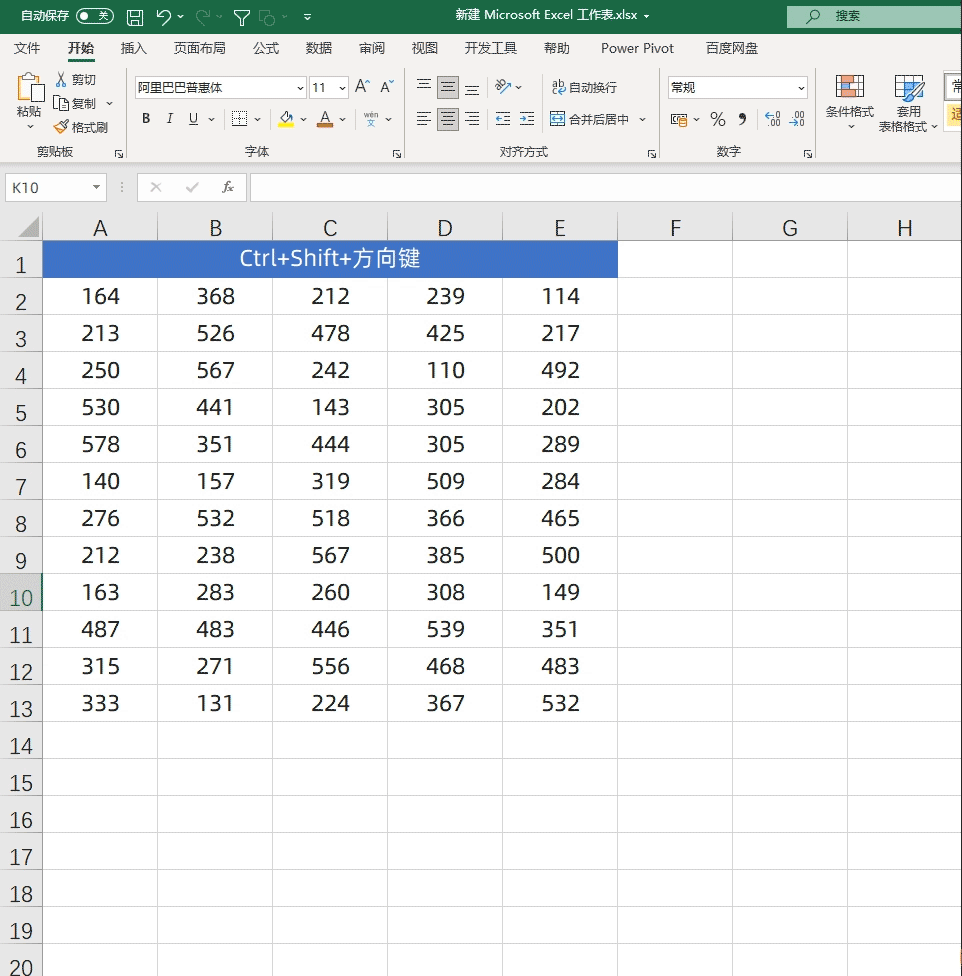
Task: Open the Undo history dropdown
Action: pyautogui.click(x=181, y=17)
